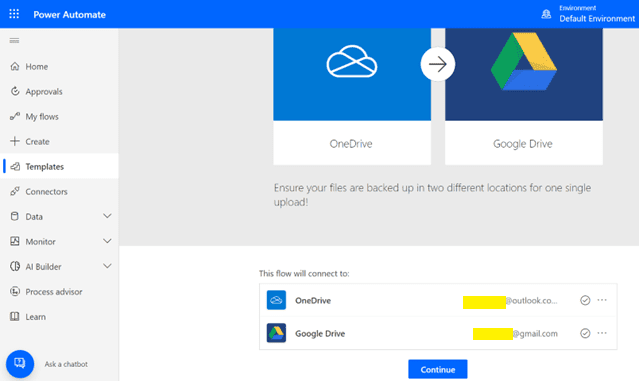Open Process advisor in sidebar
The image size is (639, 381).
pos(59,292)
